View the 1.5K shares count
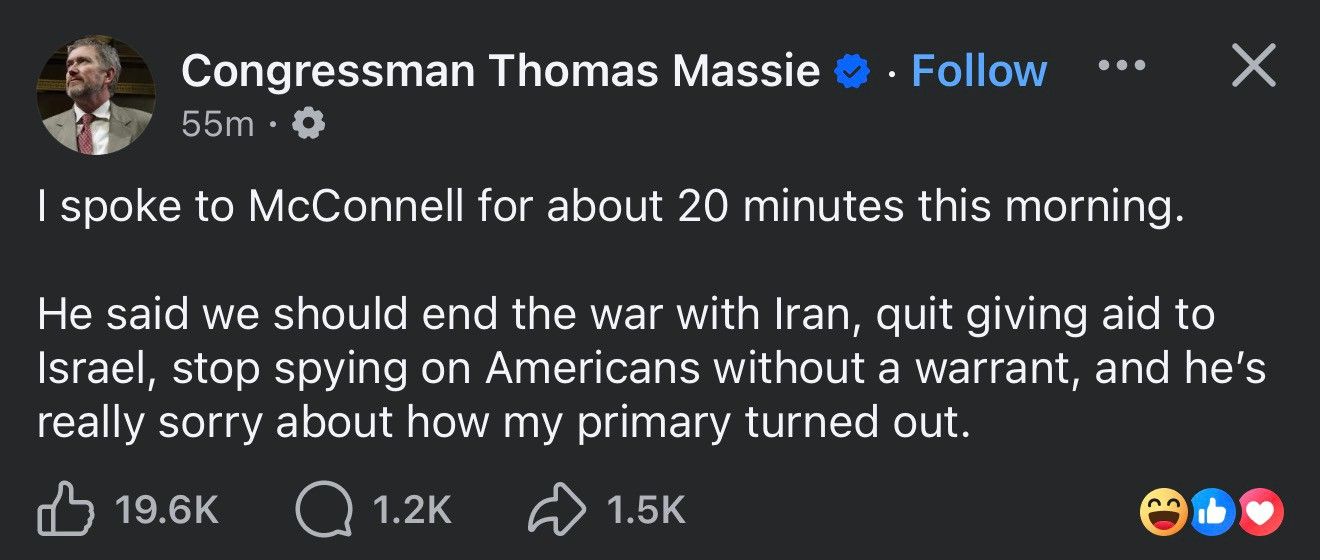 [x=646, y=511]
